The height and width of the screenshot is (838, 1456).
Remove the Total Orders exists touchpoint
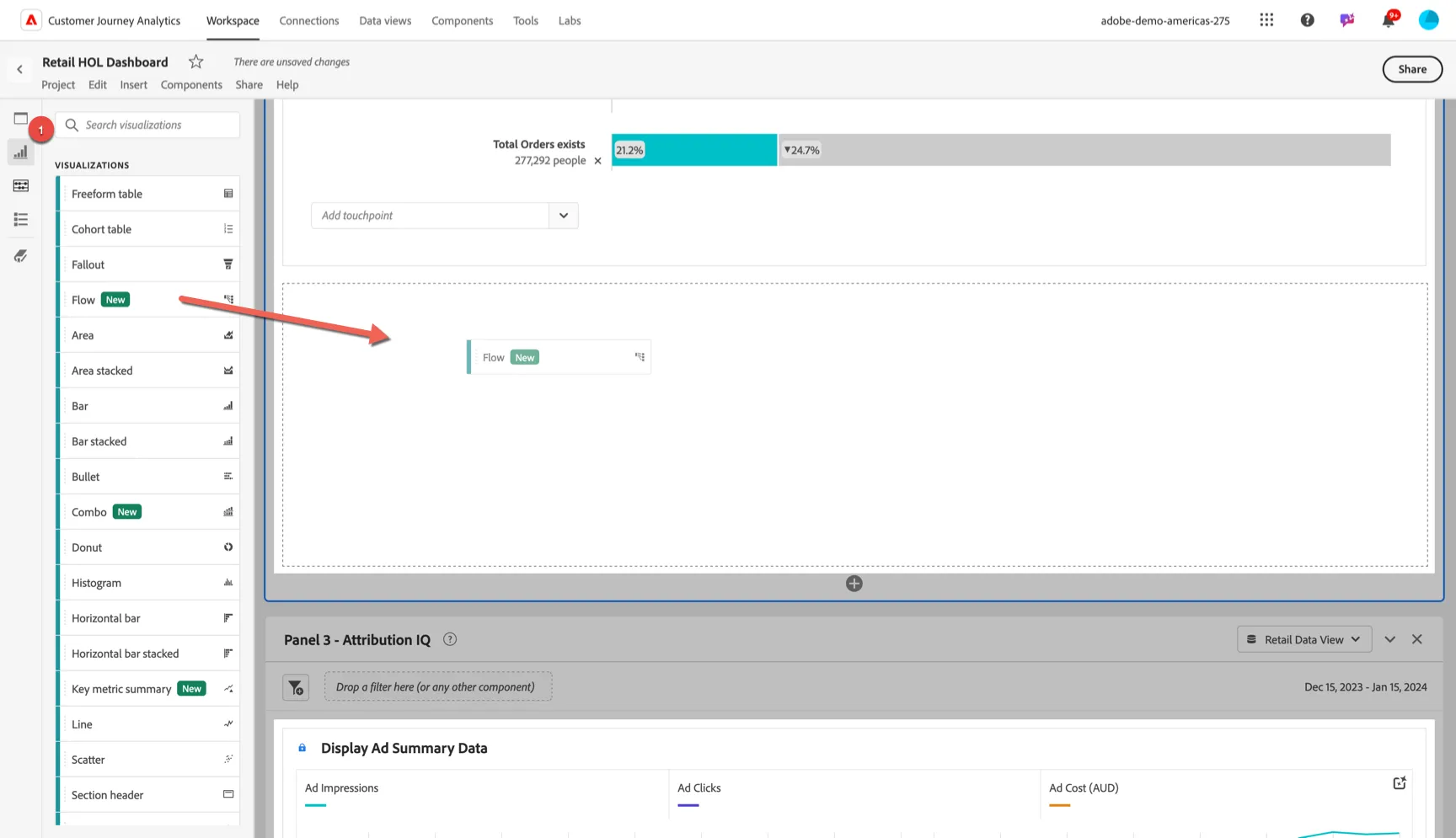597,161
